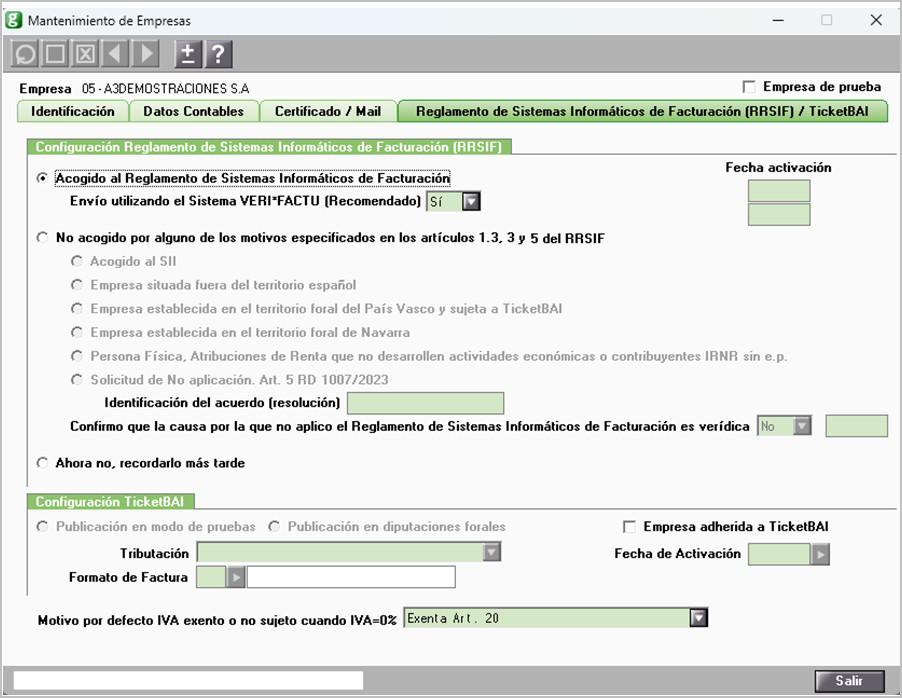Select Publicación en diputaciones forales radio
902x698 pixels.
274,527
